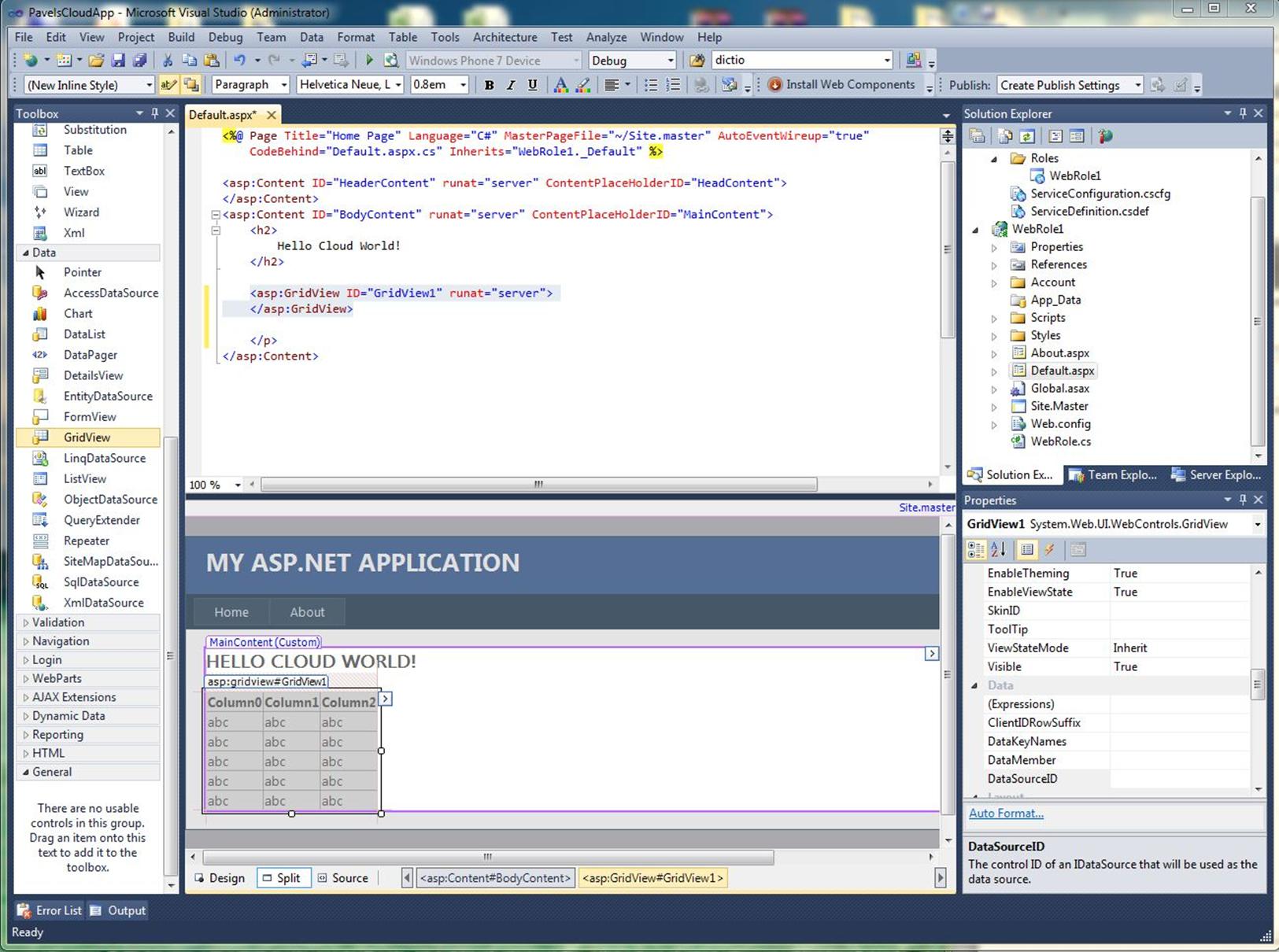Open the background highlight color tool
Image resolution: width=1279 pixels, height=952 pixels.
(x=582, y=85)
